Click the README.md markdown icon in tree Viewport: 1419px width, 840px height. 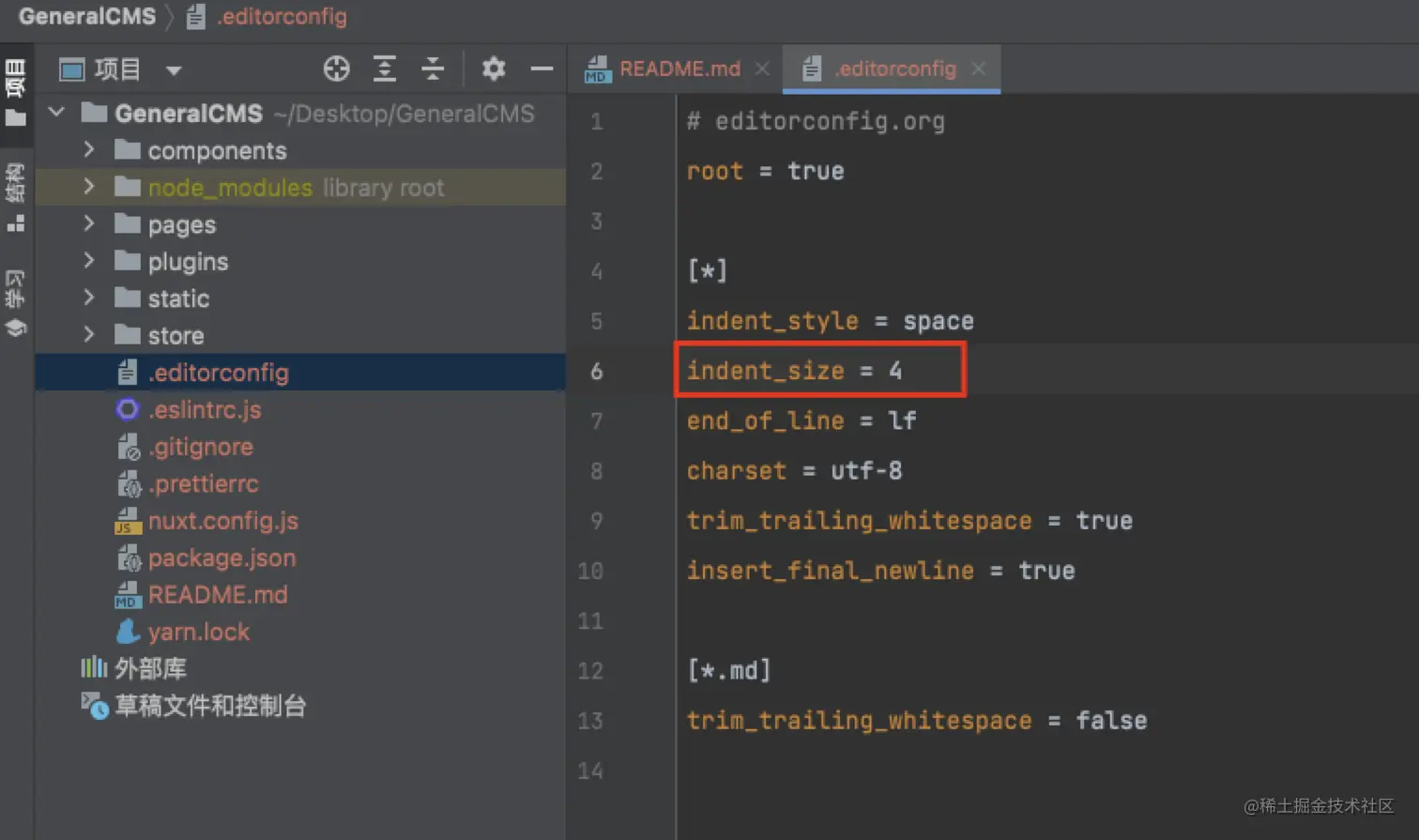[x=128, y=595]
